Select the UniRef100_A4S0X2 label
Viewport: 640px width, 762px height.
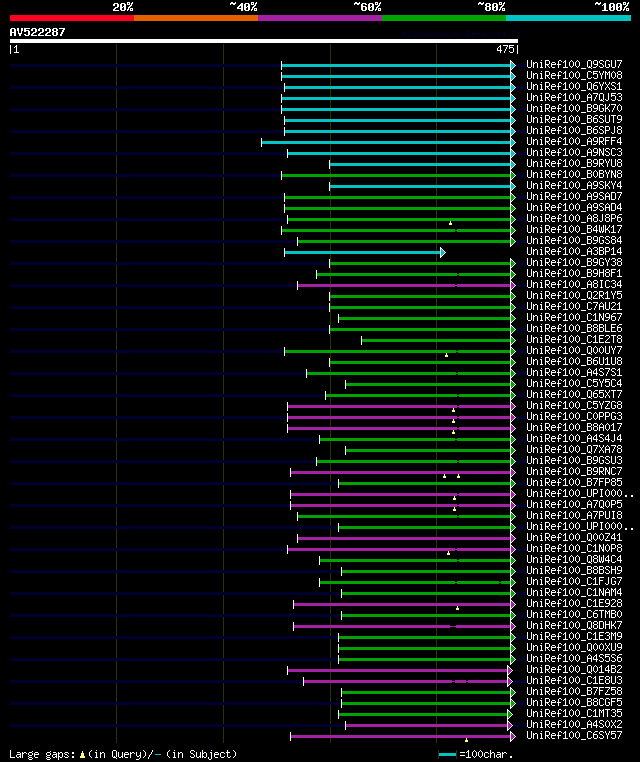click(574, 725)
